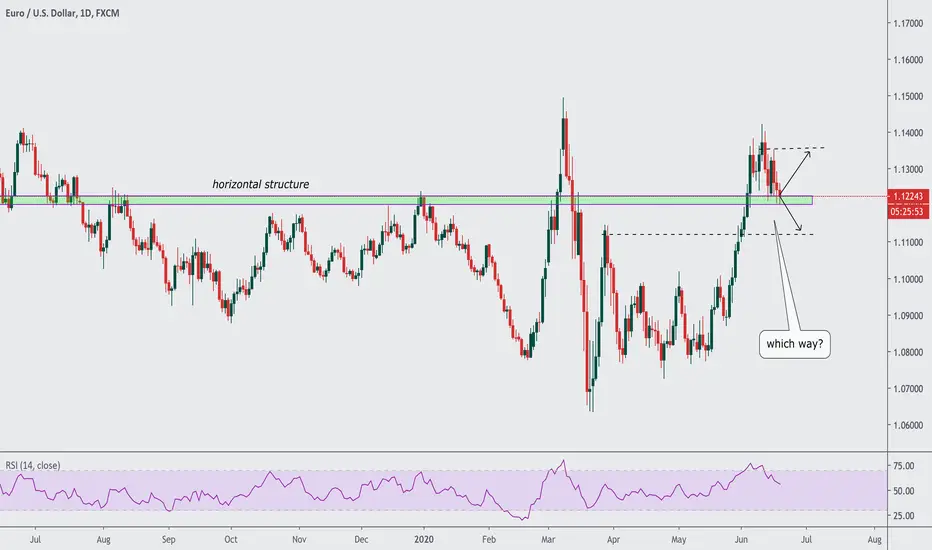
Task: Select the upward black arrow drawing
Action: (795, 174)
